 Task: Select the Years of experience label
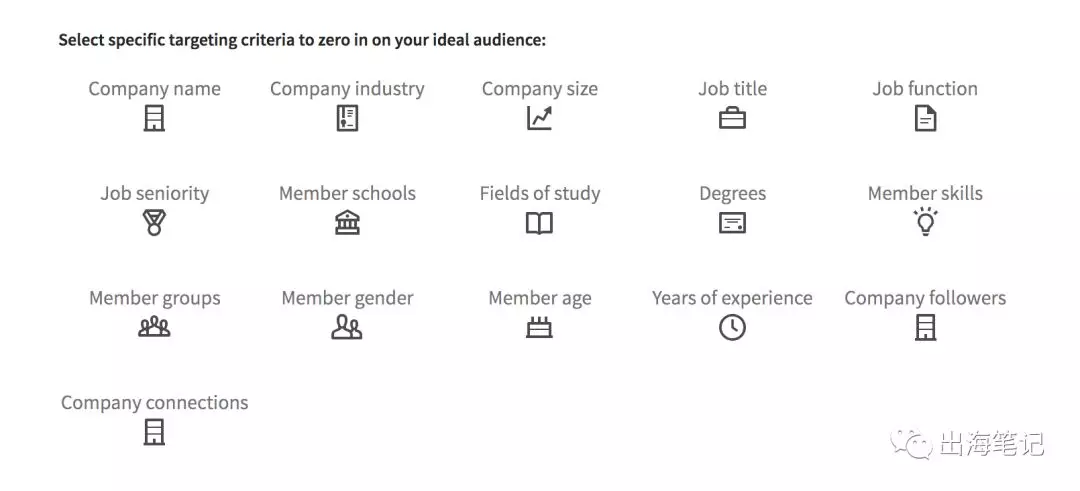pyautogui.click(x=732, y=298)
